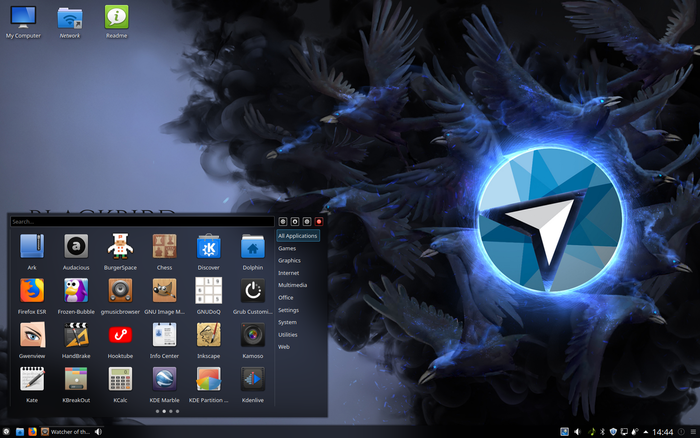Show the System category
This screenshot has height=438, width=700.
pos(287,322)
